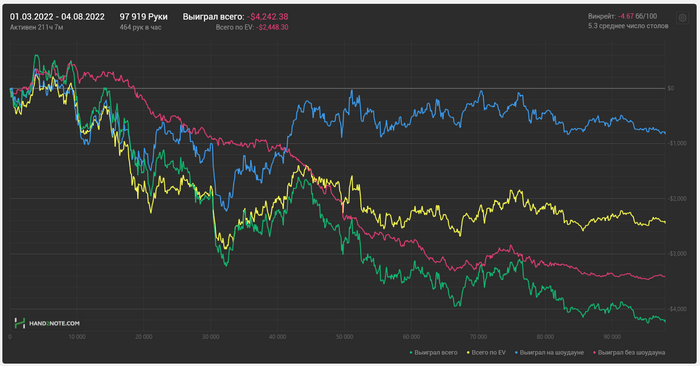
Task: Click the -$1,000 y-axis label
Action: pos(676,143)
